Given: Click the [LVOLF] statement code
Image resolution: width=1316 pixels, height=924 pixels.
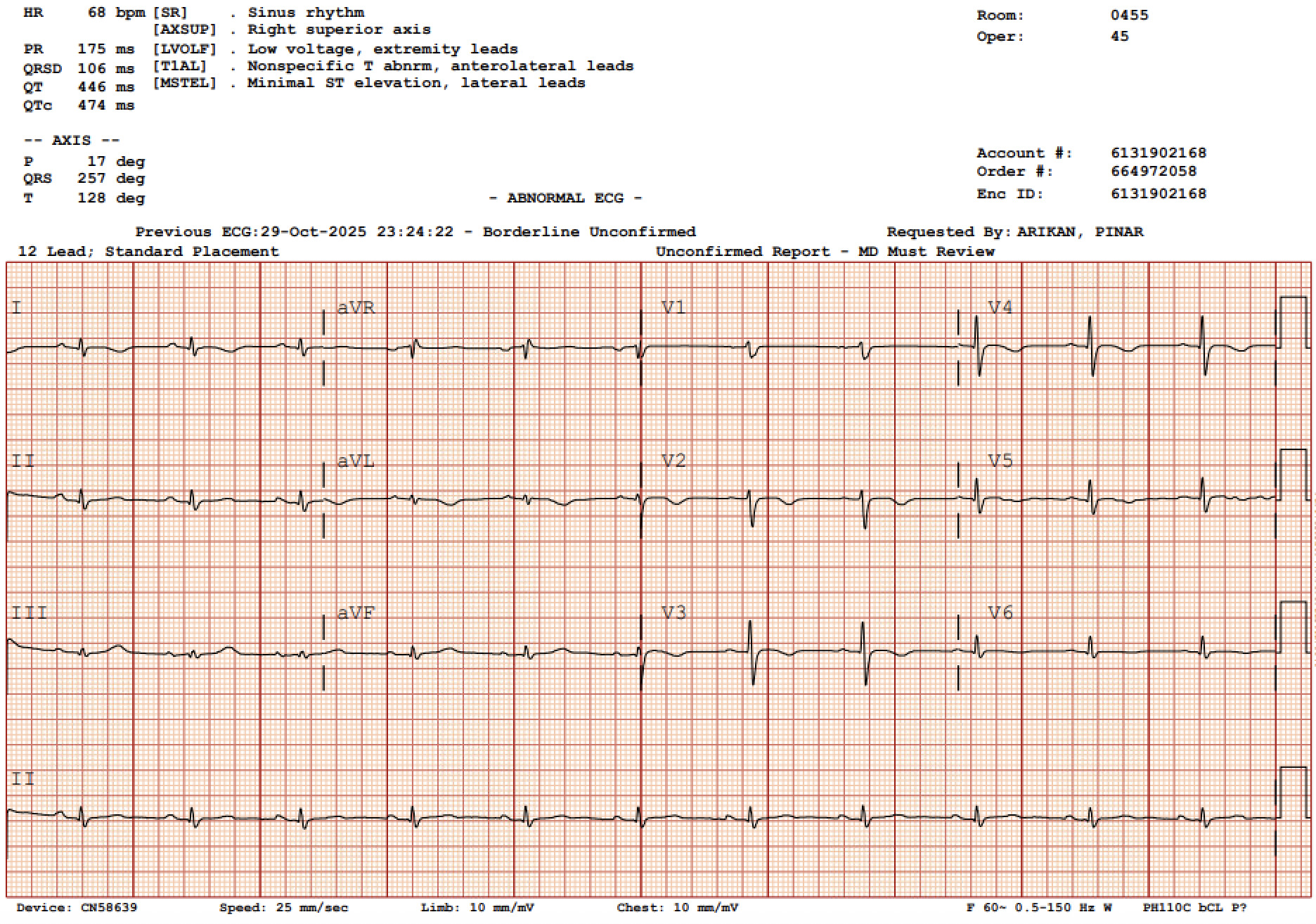Looking at the screenshot, I should point(185,49).
